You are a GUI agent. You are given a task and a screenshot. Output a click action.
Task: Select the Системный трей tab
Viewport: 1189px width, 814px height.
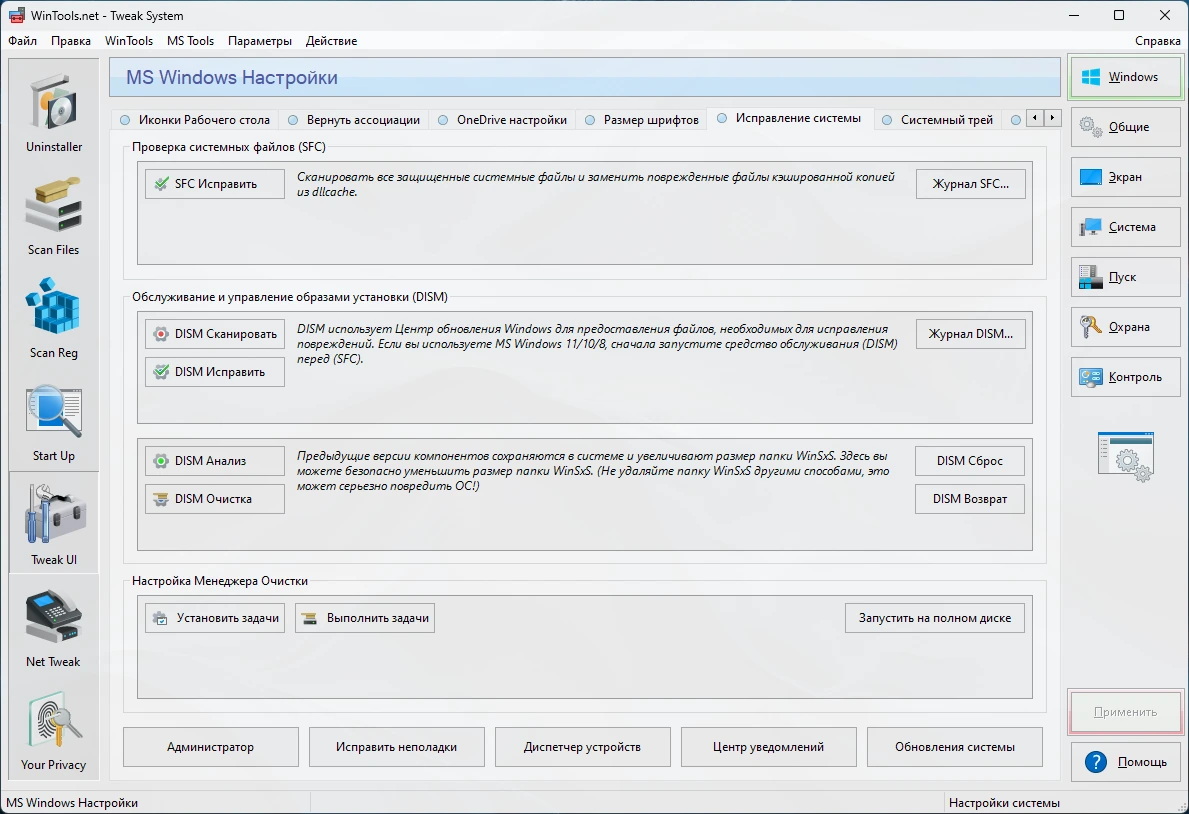(x=938, y=120)
